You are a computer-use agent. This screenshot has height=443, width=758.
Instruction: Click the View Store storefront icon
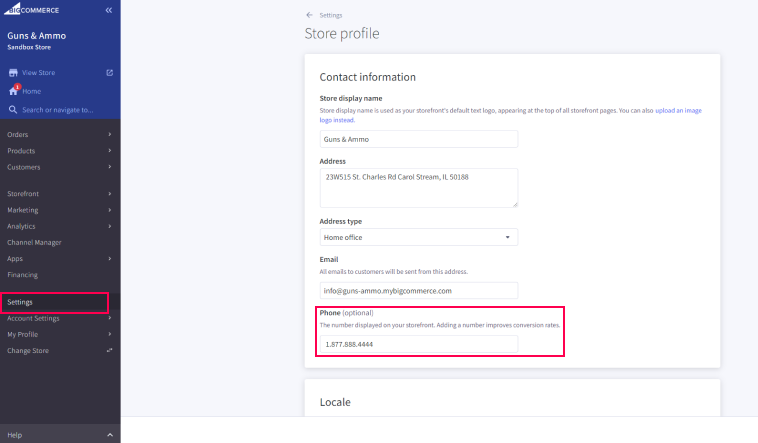click(x=13, y=73)
